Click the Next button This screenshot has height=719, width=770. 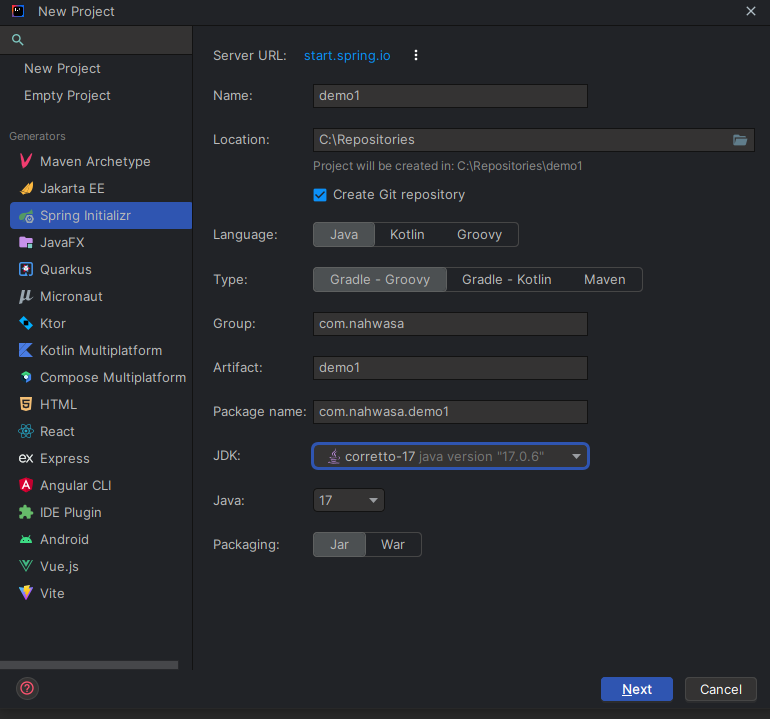637,689
